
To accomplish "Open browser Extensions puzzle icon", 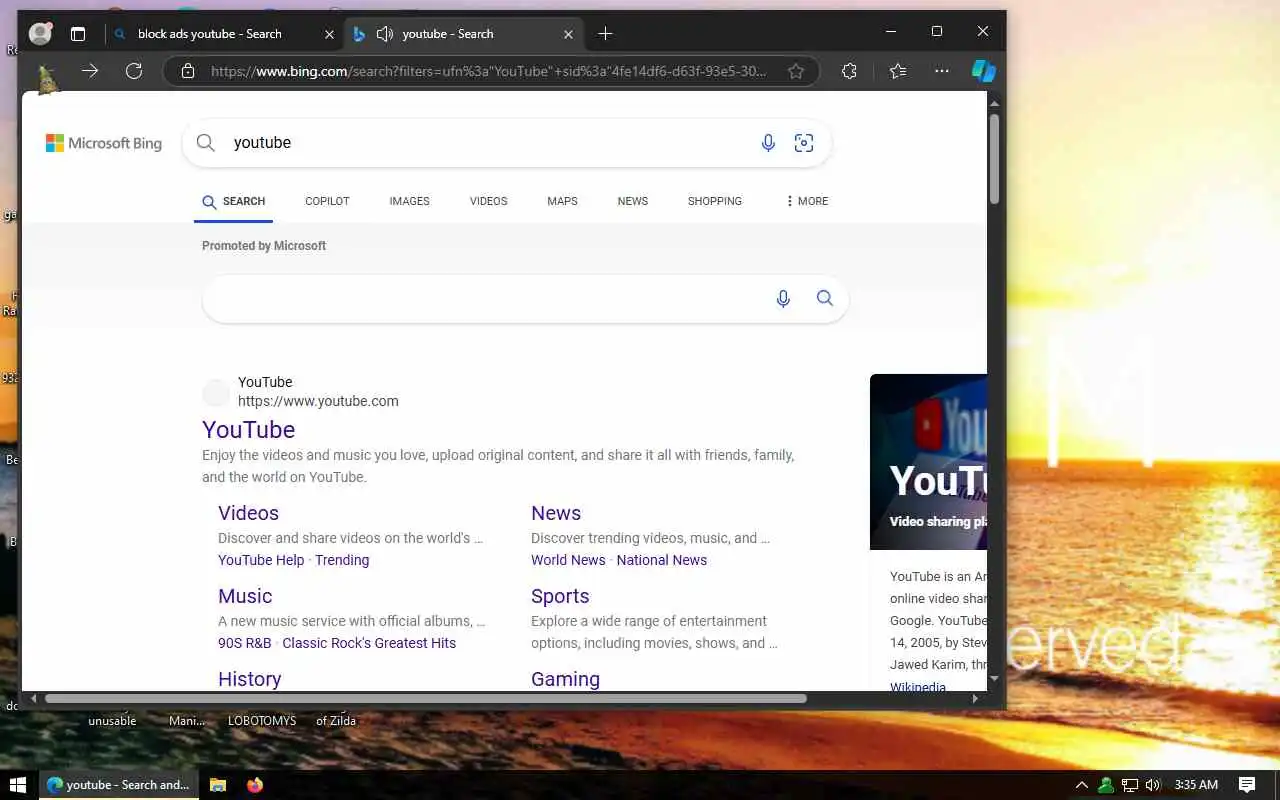I will click(849, 71).
